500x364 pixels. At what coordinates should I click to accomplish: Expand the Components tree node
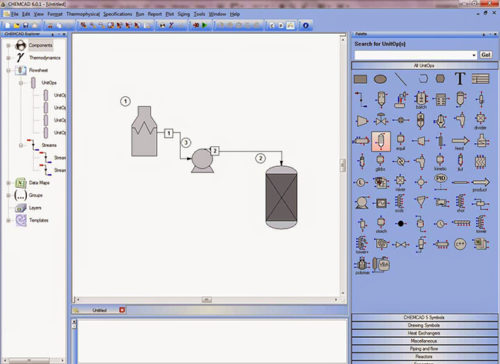pos(8,45)
